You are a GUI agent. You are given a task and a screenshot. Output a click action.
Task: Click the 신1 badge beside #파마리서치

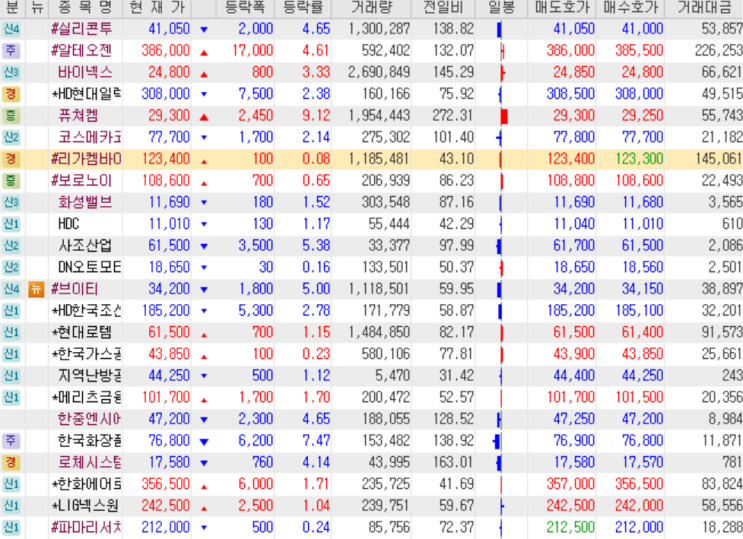tap(11, 528)
